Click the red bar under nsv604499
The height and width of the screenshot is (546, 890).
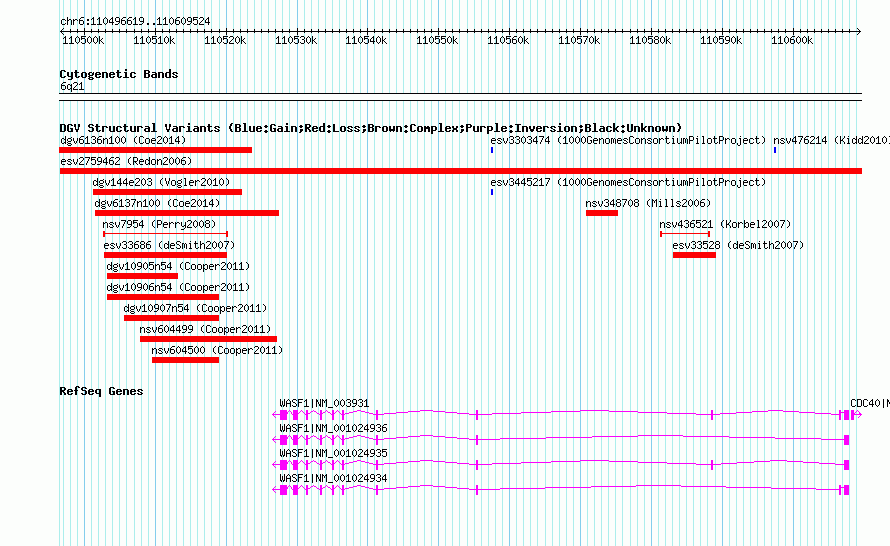208,339
